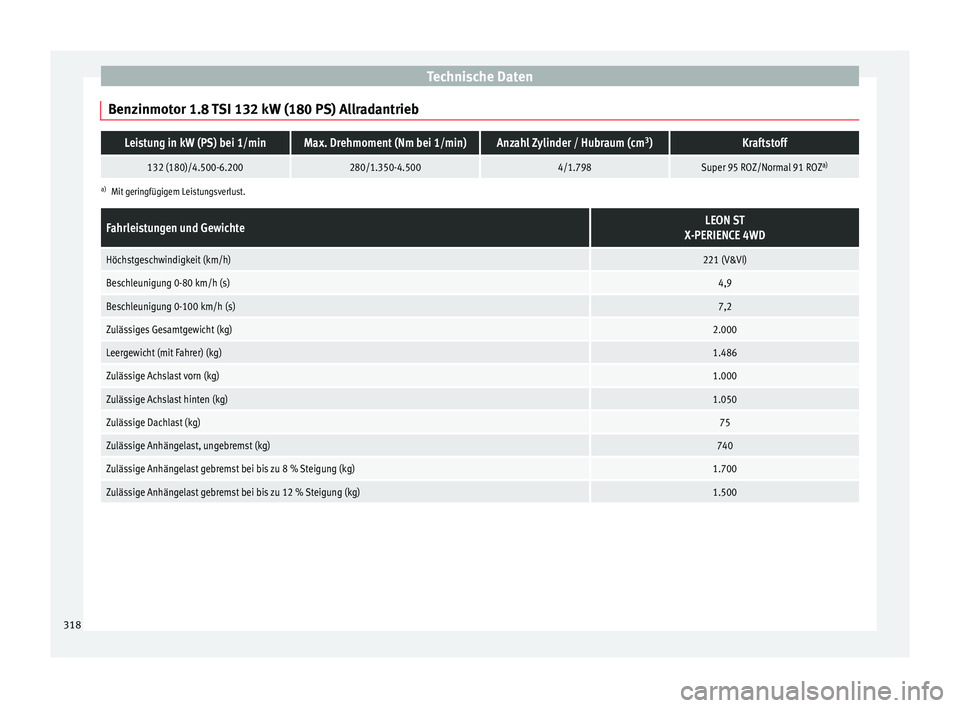The width and height of the screenshot is (960, 708).
Task: Select the row label 'Beschleunigung 0-100 km/h (s)'
Action: click(x=171, y=306)
